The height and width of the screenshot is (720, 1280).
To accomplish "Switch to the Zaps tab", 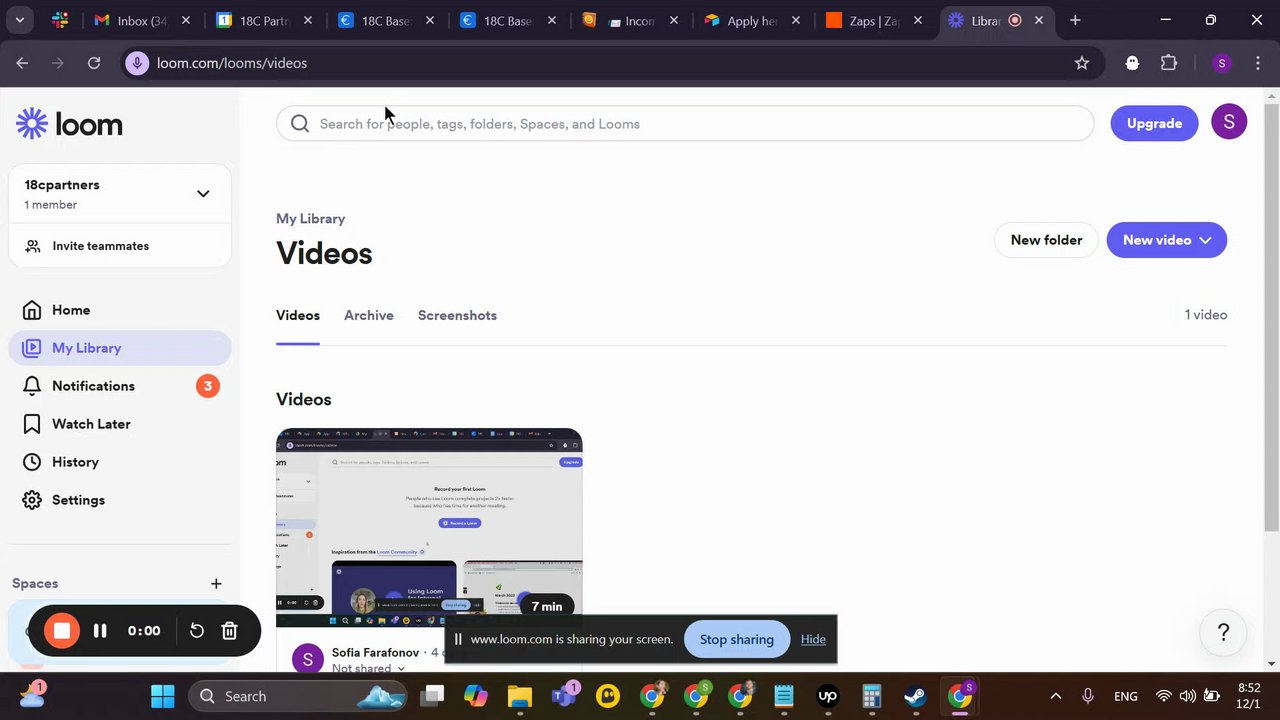I will pos(876,20).
